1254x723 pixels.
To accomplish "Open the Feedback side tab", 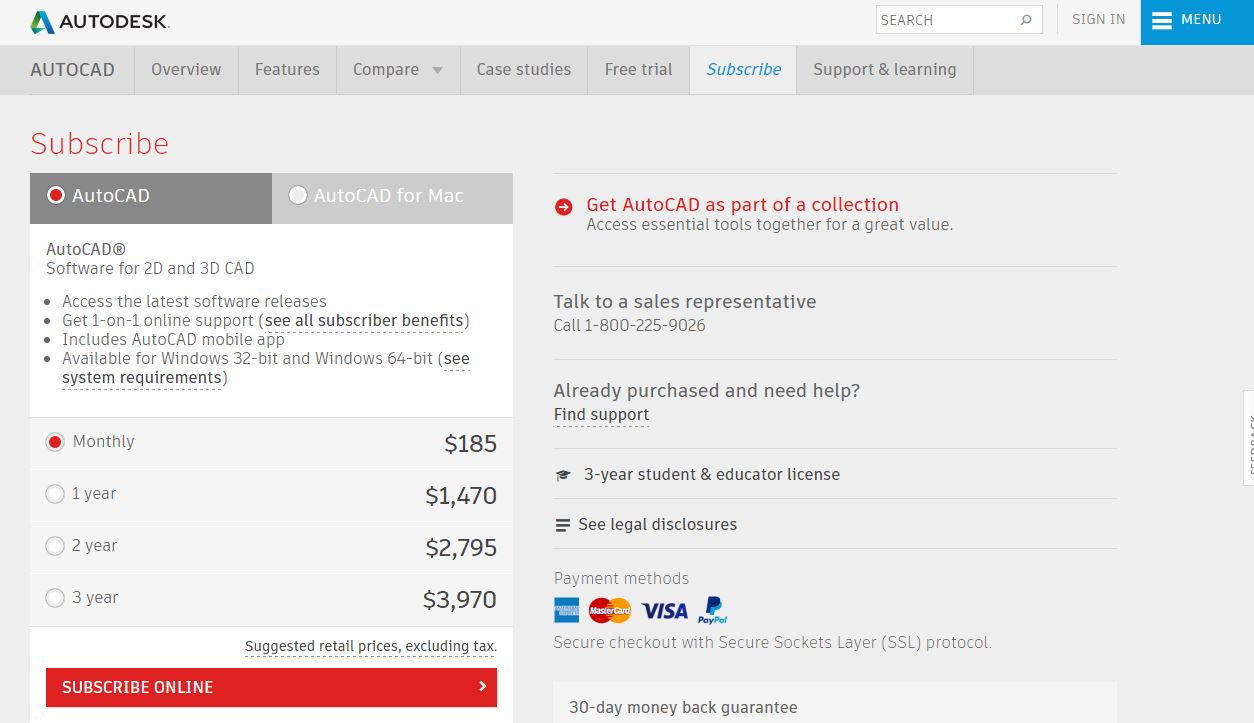I will click(x=1249, y=437).
